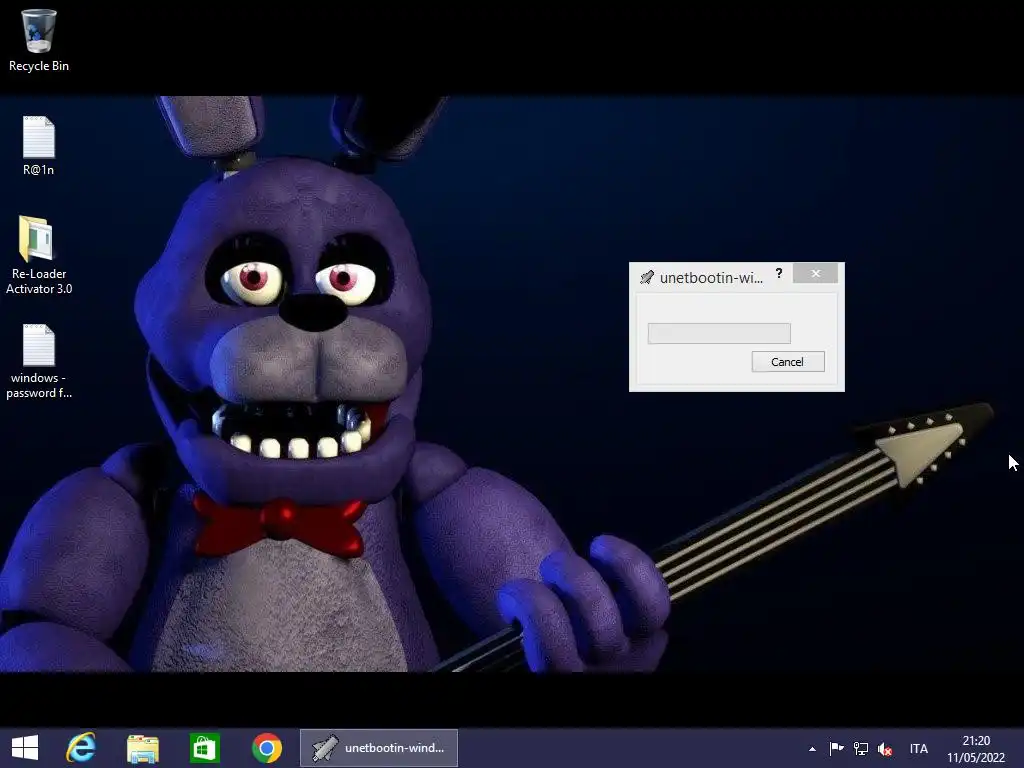Switch to unetbootin-wind... taskbar button
Image resolution: width=1024 pixels, height=768 pixels.
coord(379,748)
